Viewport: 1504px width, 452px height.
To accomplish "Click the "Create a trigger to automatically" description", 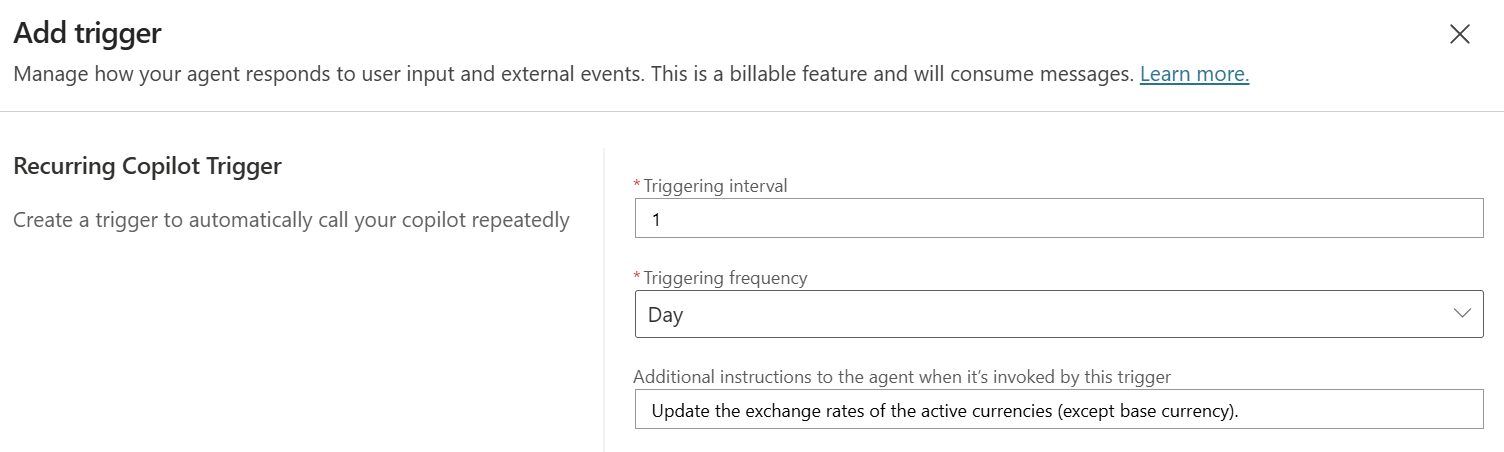I will click(x=291, y=220).
